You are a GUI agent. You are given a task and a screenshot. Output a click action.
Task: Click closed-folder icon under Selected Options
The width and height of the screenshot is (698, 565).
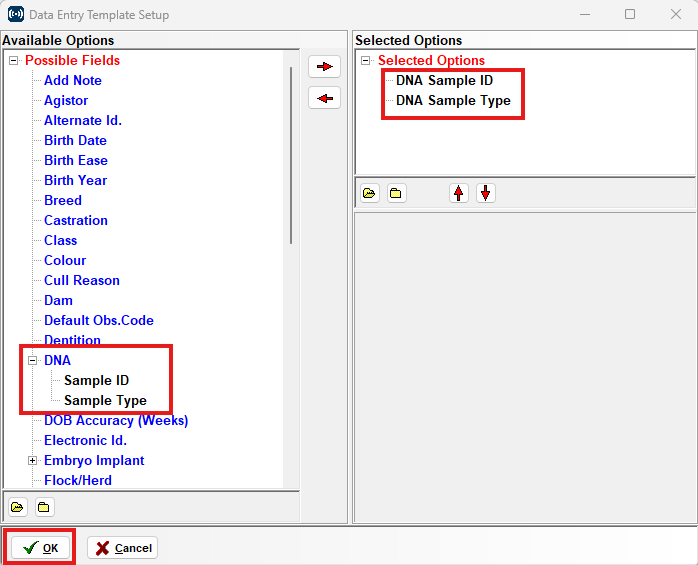click(x=396, y=193)
